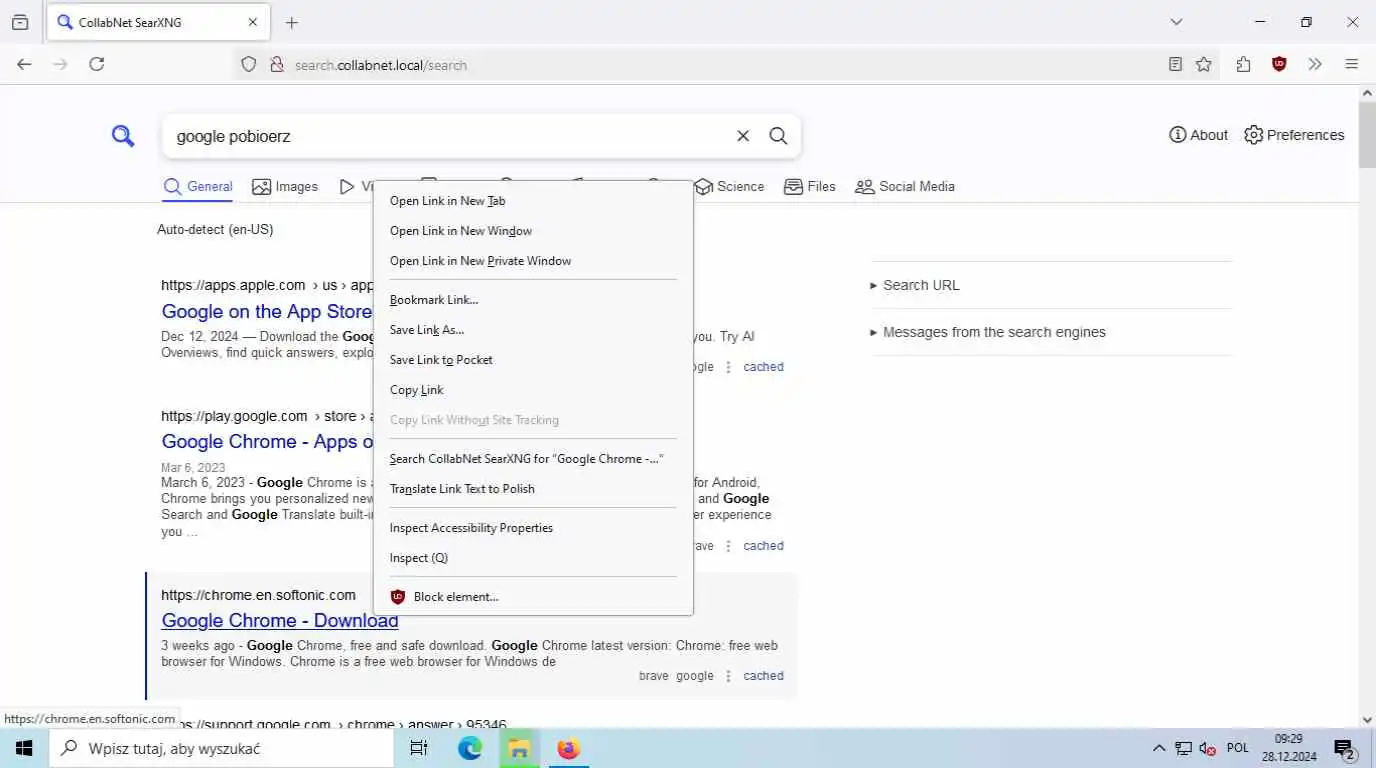The image size is (1376, 768).
Task: Launch Microsoft Edge from the taskbar
Action: 469,748
